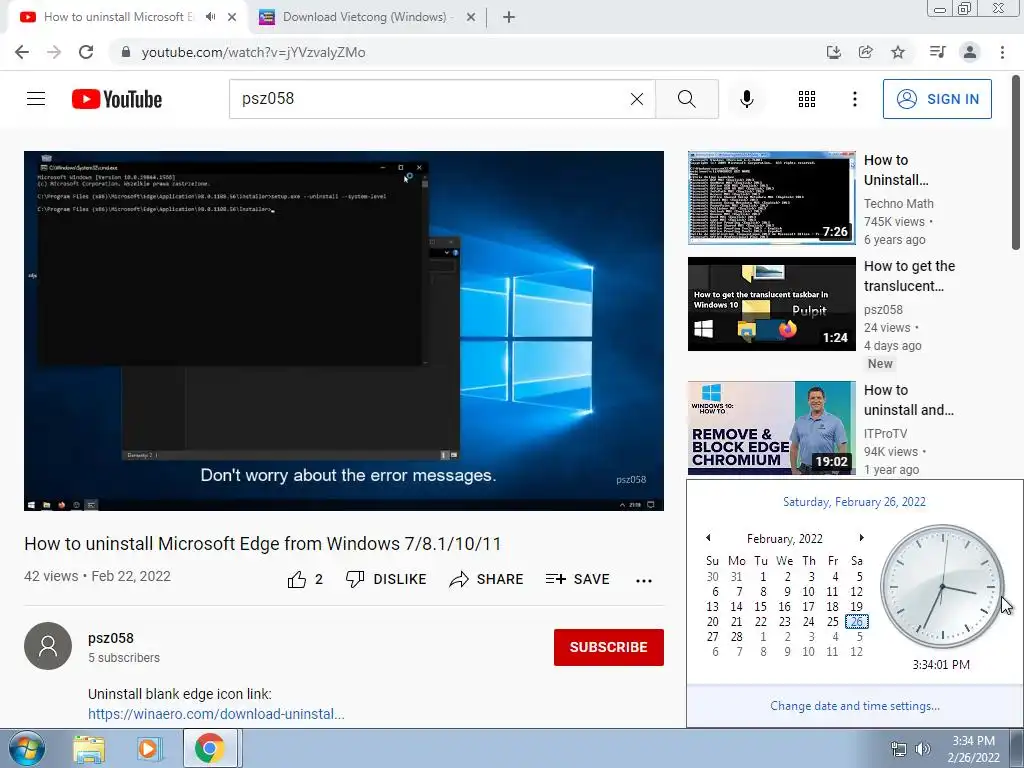Click the taskbar clock showing 3:34 PM

pyautogui.click(x=974, y=749)
